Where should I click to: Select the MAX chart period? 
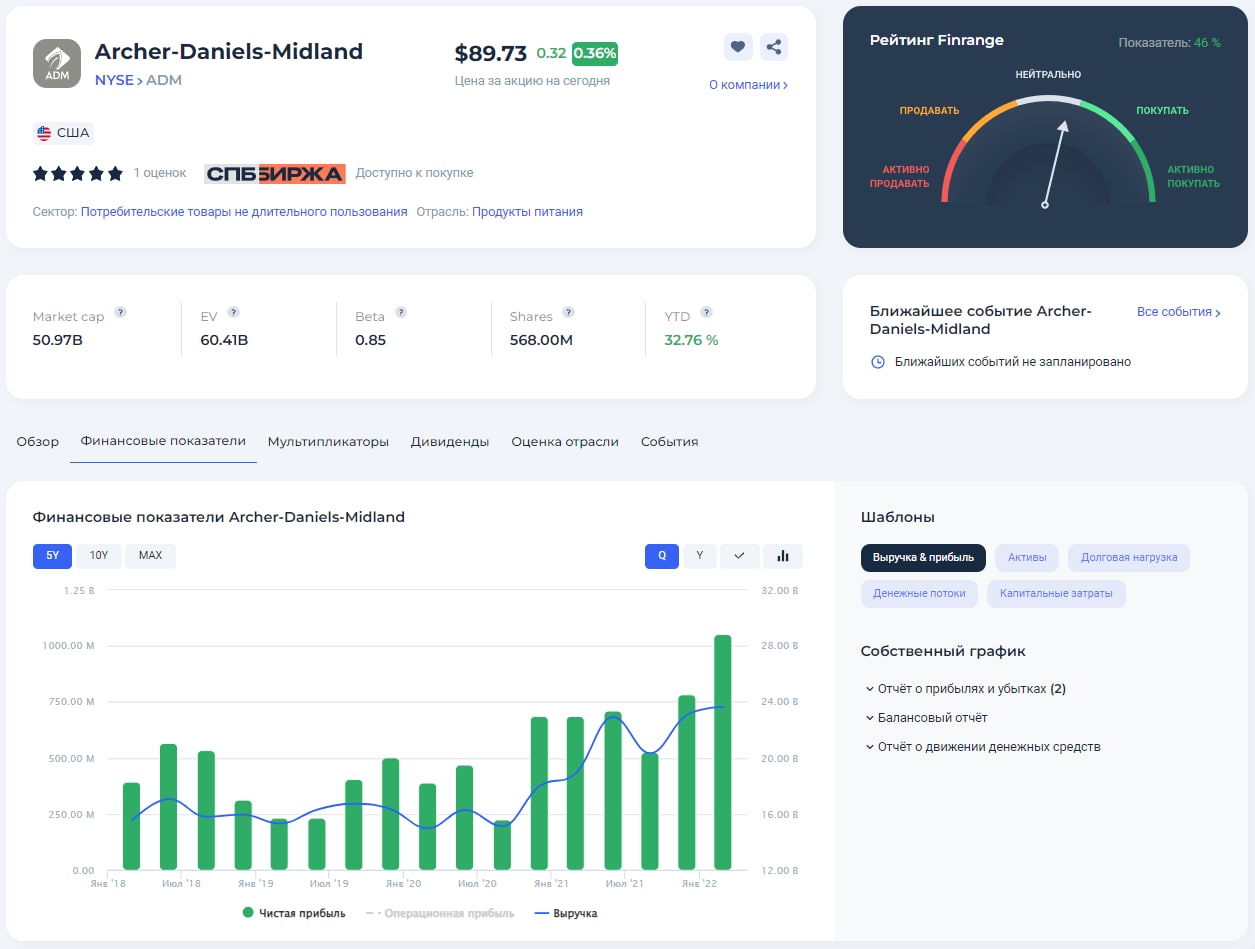[x=150, y=555]
